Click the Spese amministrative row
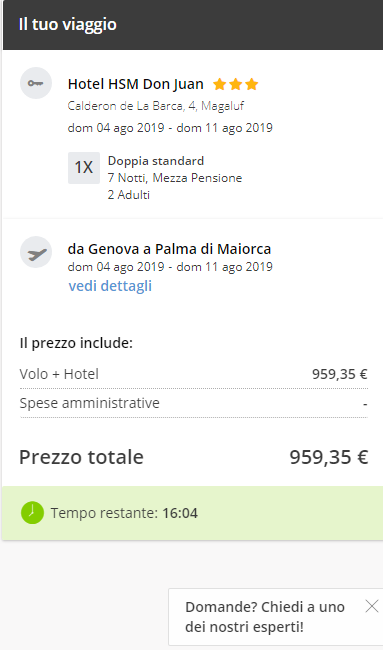 pyautogui.click(x=194, y=403)
